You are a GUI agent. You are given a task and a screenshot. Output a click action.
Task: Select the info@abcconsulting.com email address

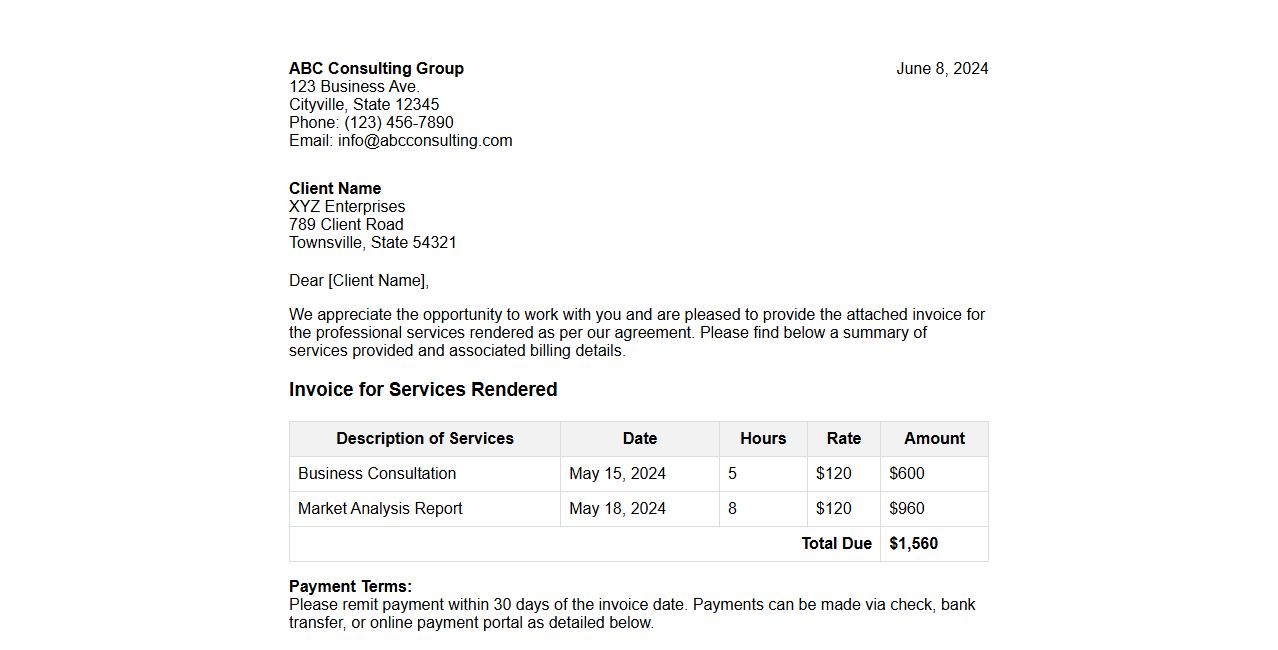pos(425,141)
